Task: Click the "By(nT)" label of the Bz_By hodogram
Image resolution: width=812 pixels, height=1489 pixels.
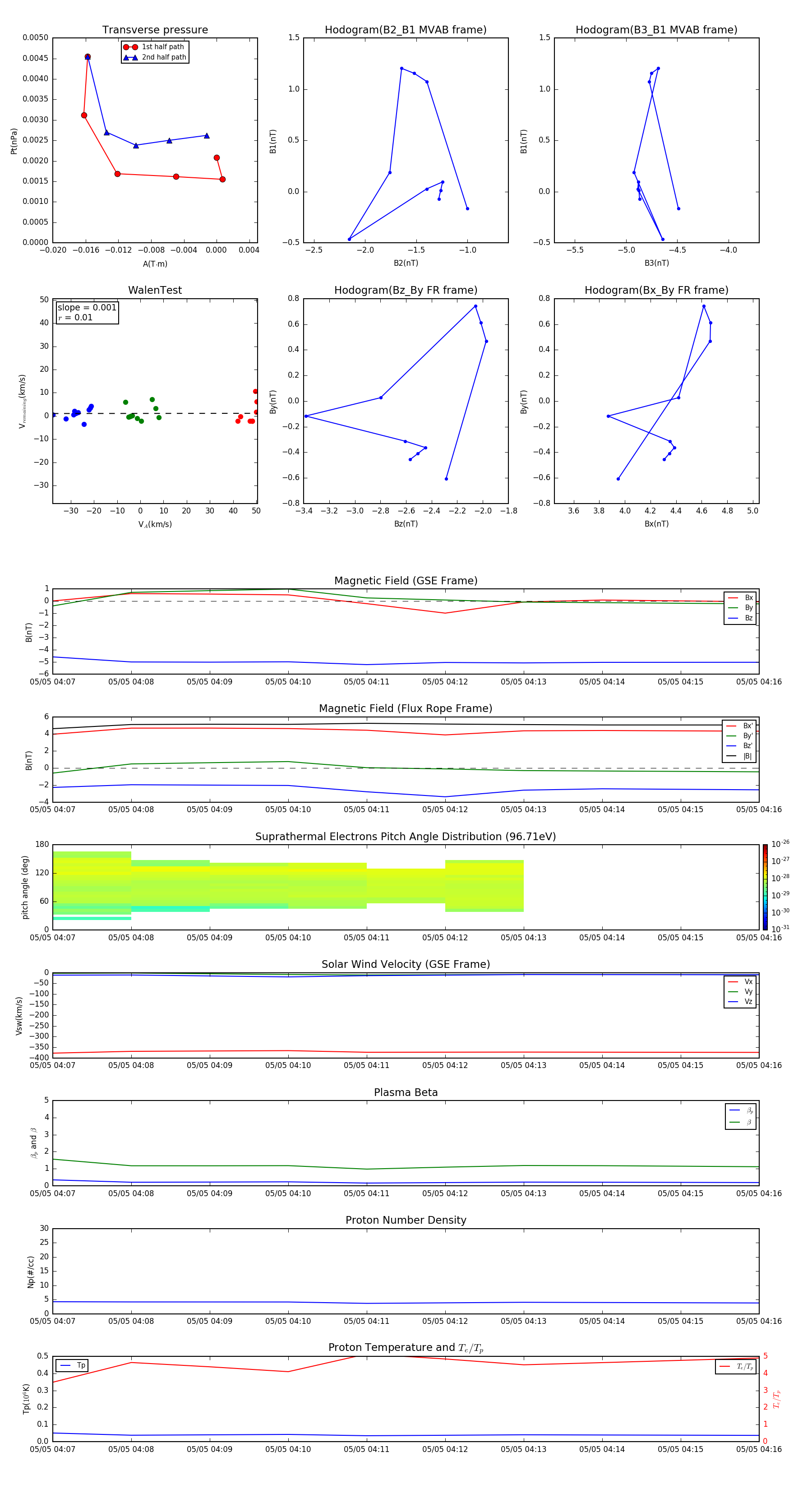Action: (273, 402)
